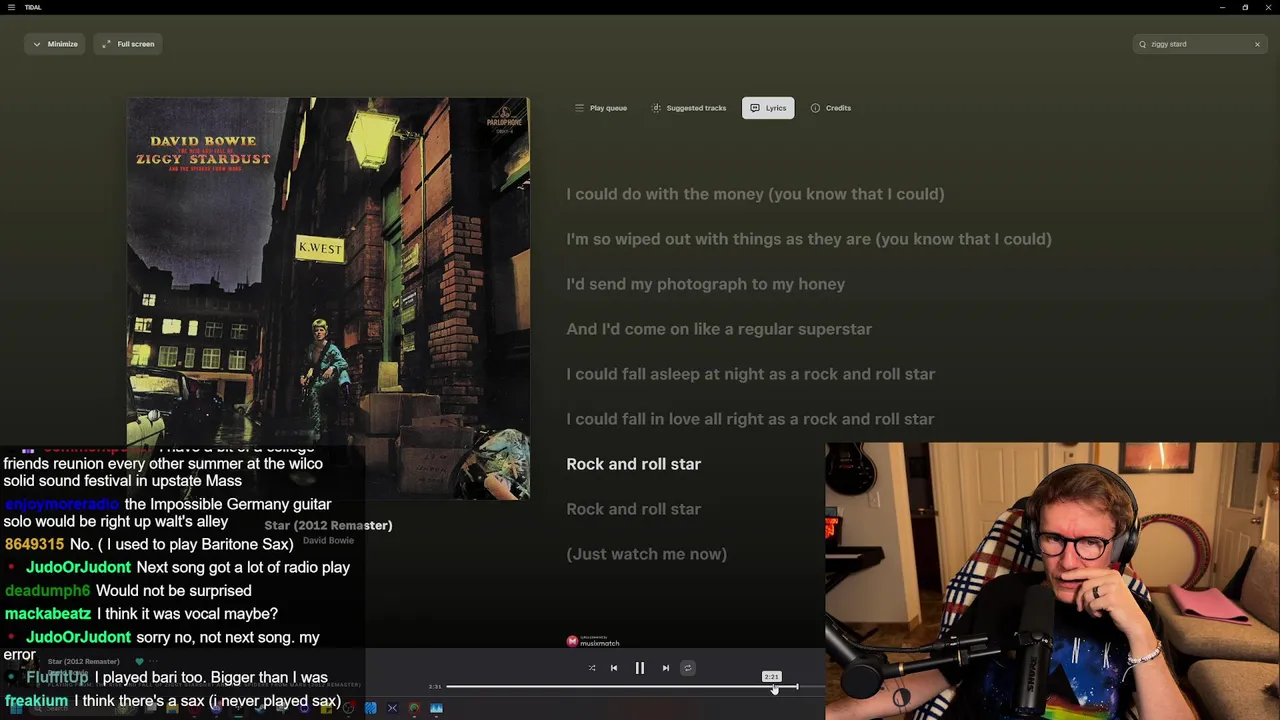Jump to lyric 'I'd send my photograph to my honey'
Screen dimensions: 1280x720
point(706,284)
